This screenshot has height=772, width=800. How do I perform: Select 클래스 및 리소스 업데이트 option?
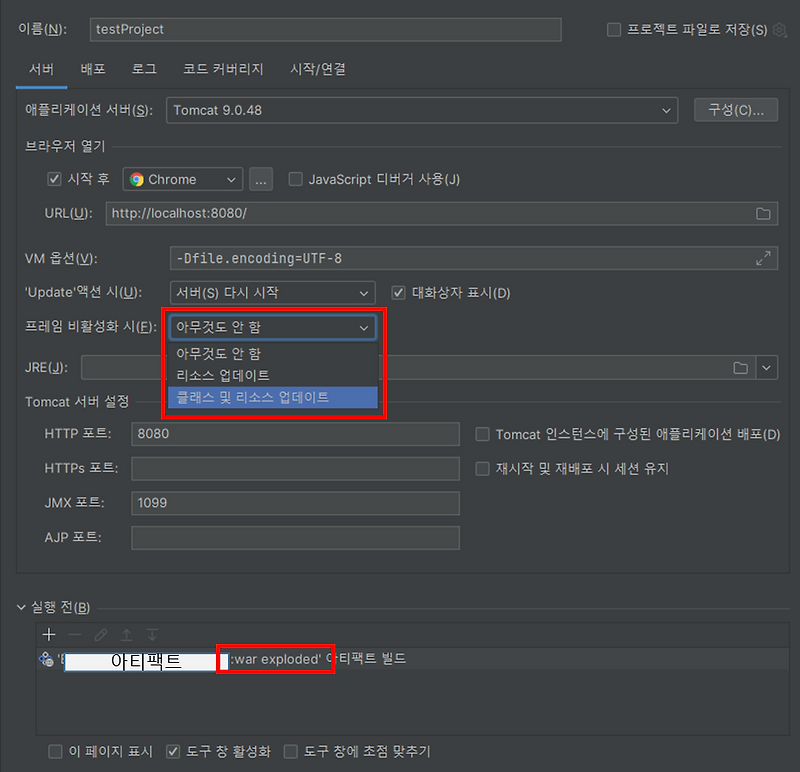(276, 397)
